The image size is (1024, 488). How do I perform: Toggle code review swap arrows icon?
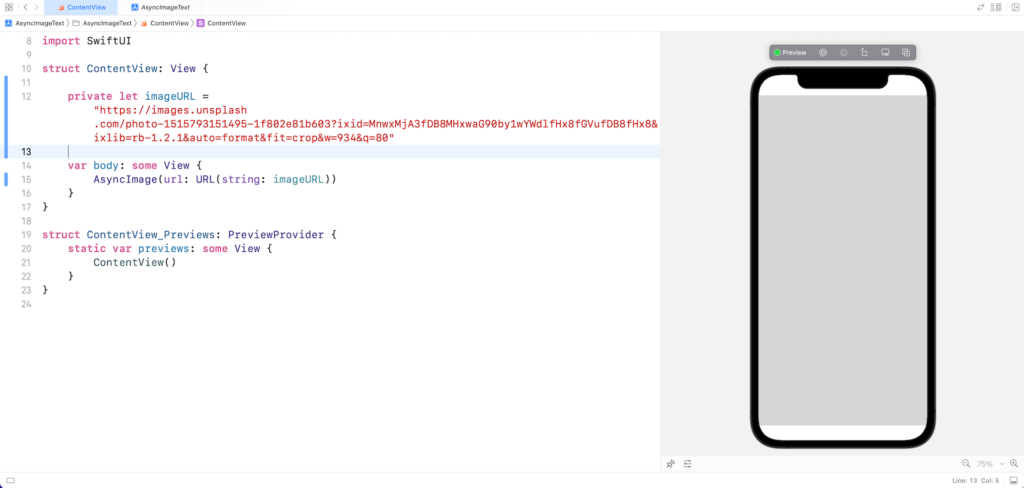pyautogui.click(x=980, y=7)
